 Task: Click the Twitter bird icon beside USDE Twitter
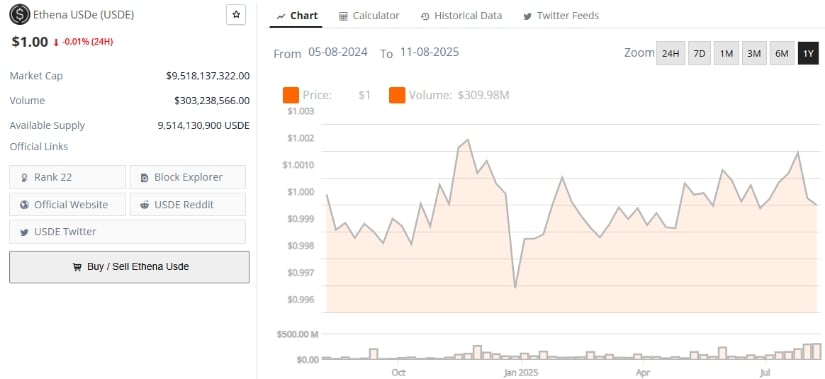[24, 232]
